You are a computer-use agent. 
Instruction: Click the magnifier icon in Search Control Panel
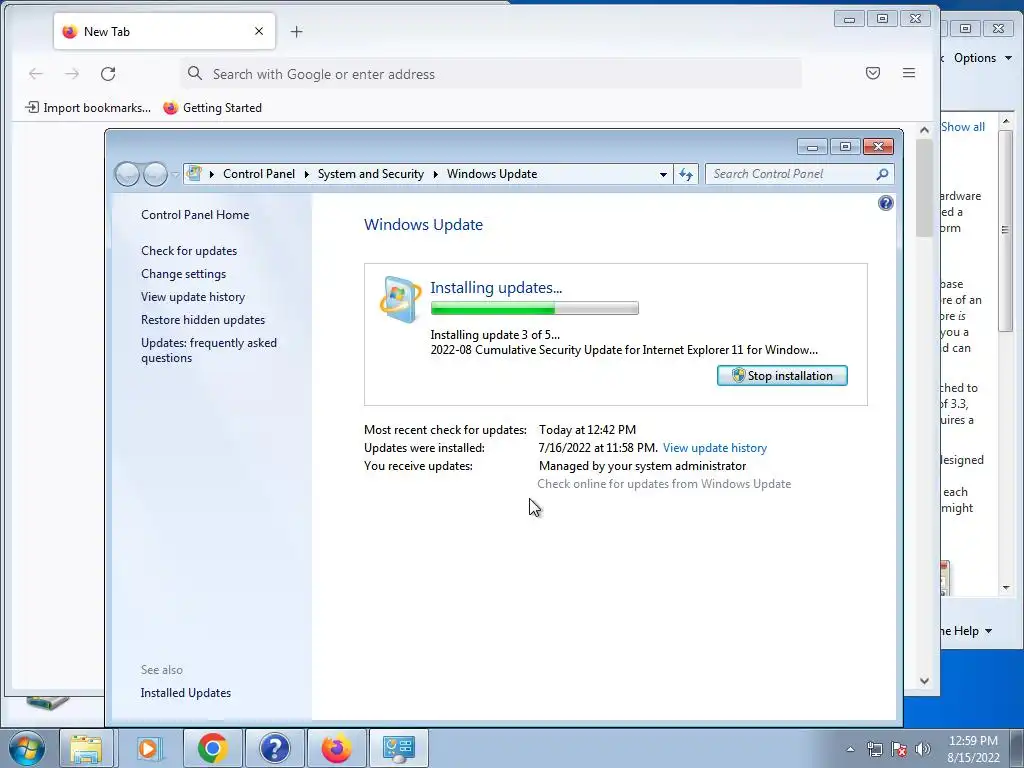(x=882, y=174)
